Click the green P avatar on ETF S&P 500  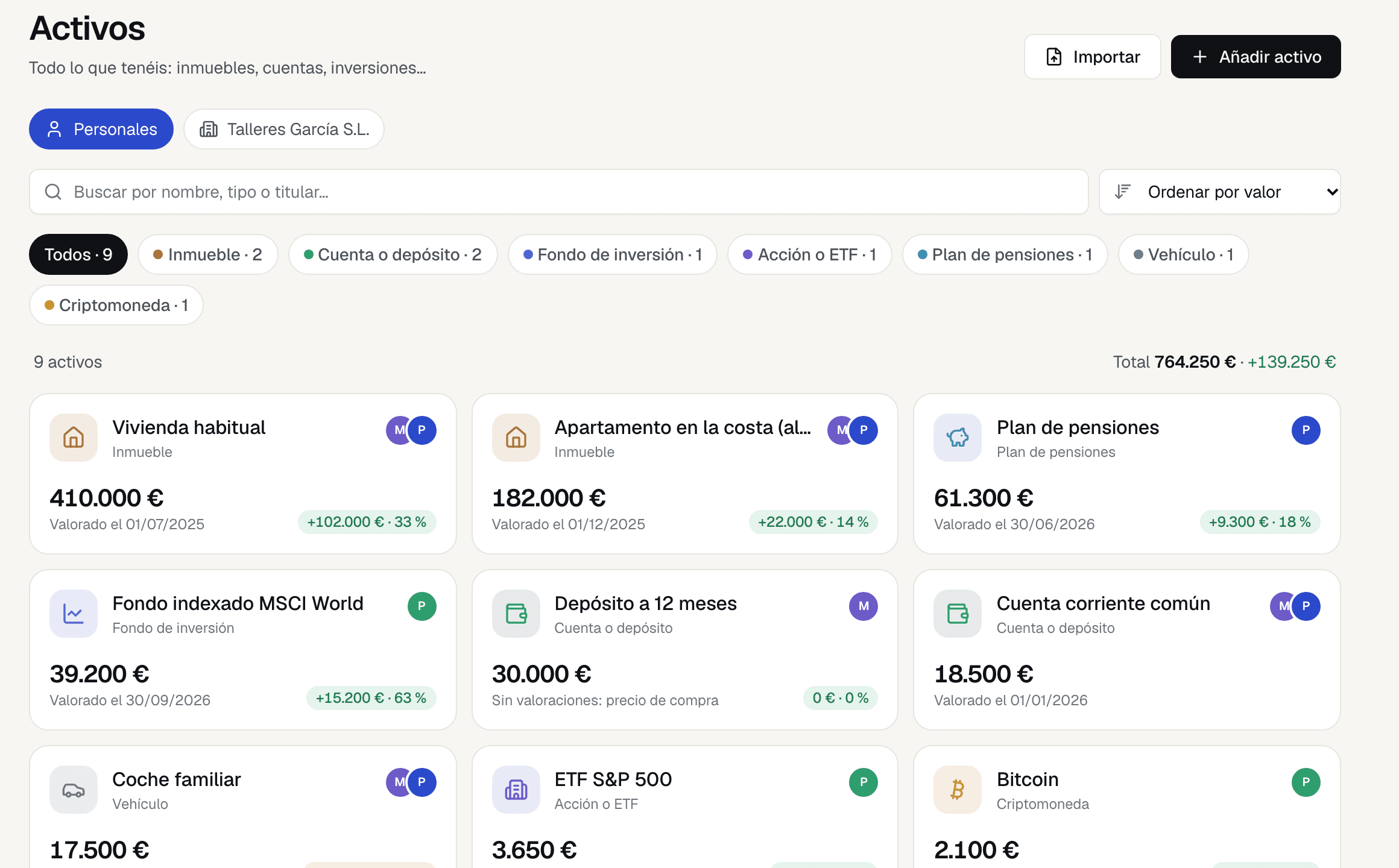coord(864,782)
